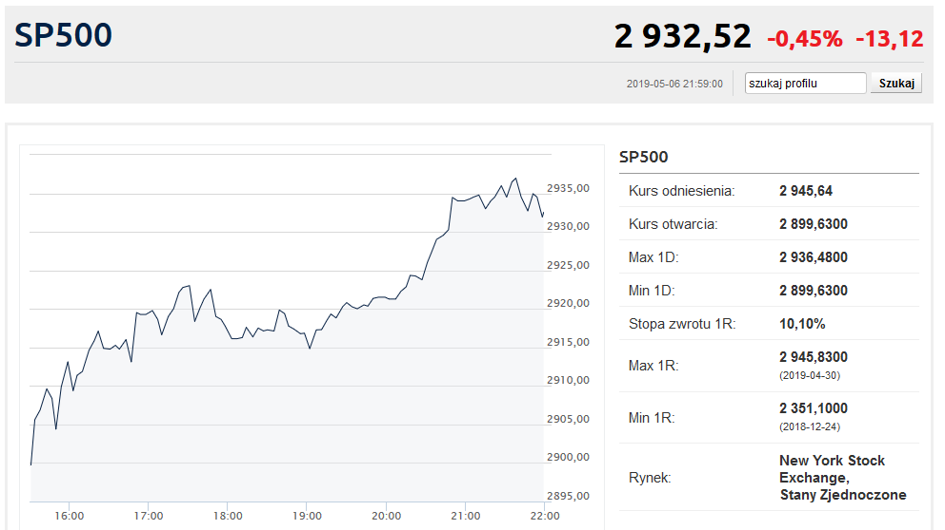This screenshot has height=530, width=945.
Task: Click the chart line peak near 21:40
Action: tap(515, 178)
